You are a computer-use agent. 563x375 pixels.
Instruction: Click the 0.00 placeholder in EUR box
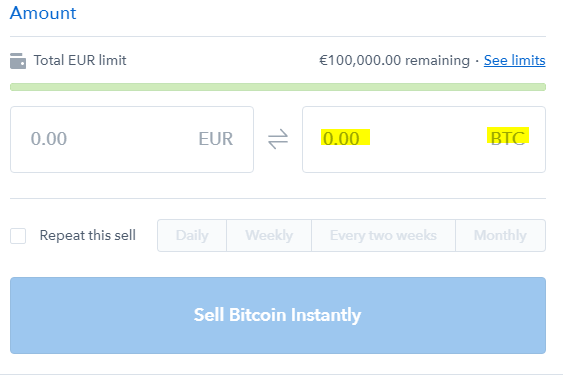(x=49, y=139)
